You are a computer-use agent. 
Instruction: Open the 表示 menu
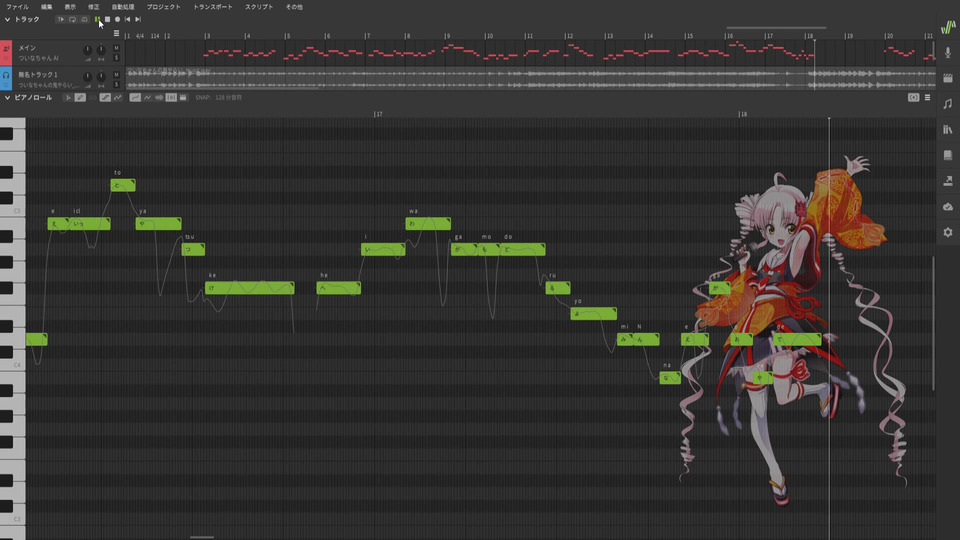coord(70,7)
